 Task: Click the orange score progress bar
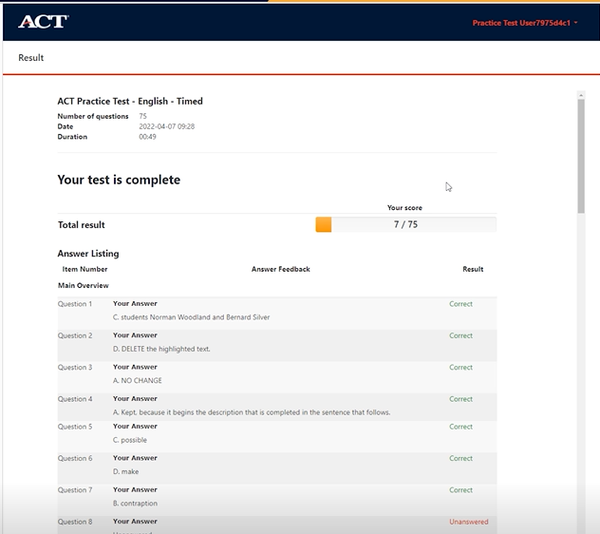click(x=324, y=225)
